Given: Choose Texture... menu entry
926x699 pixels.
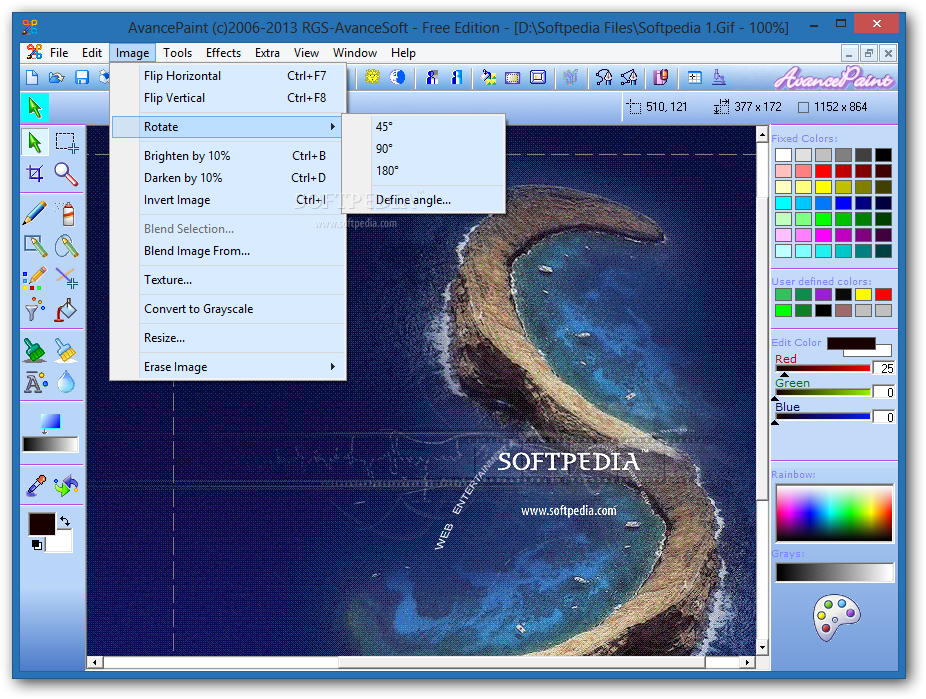Looking at the screenshot, I should [228, 280].
